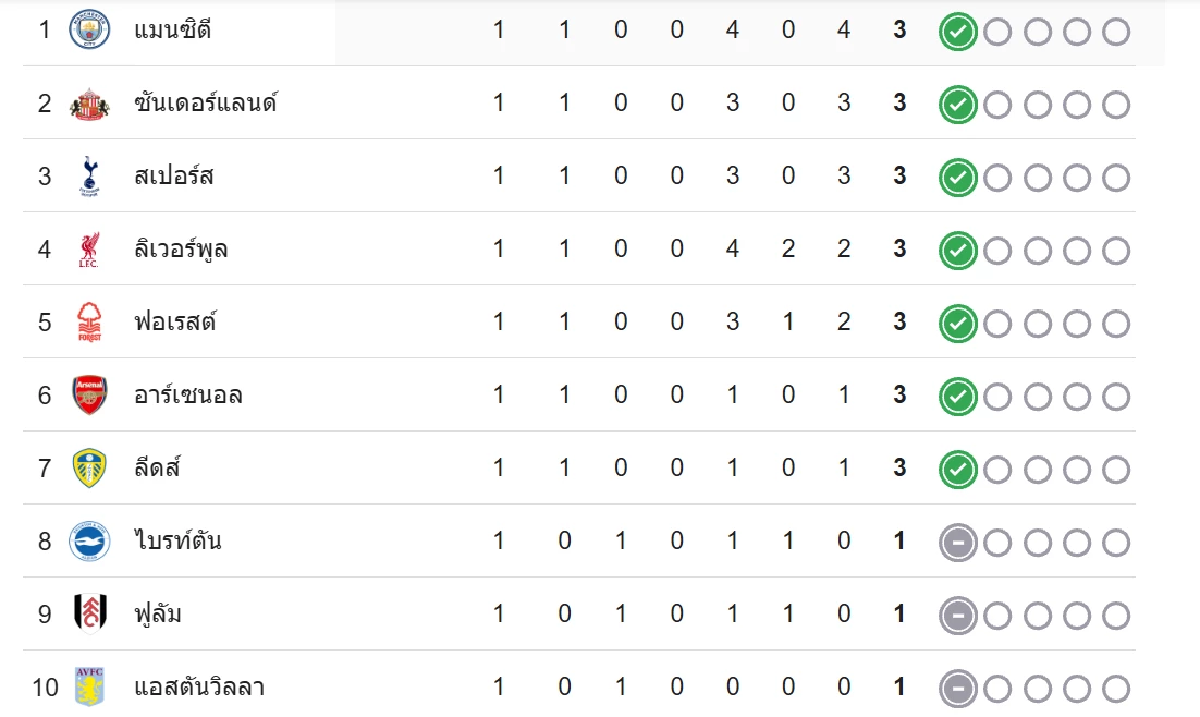This screenshot has height=717, width=1200.
Task: Select the ลิเวอร์พูล team name
Action: tap(181, 249)
